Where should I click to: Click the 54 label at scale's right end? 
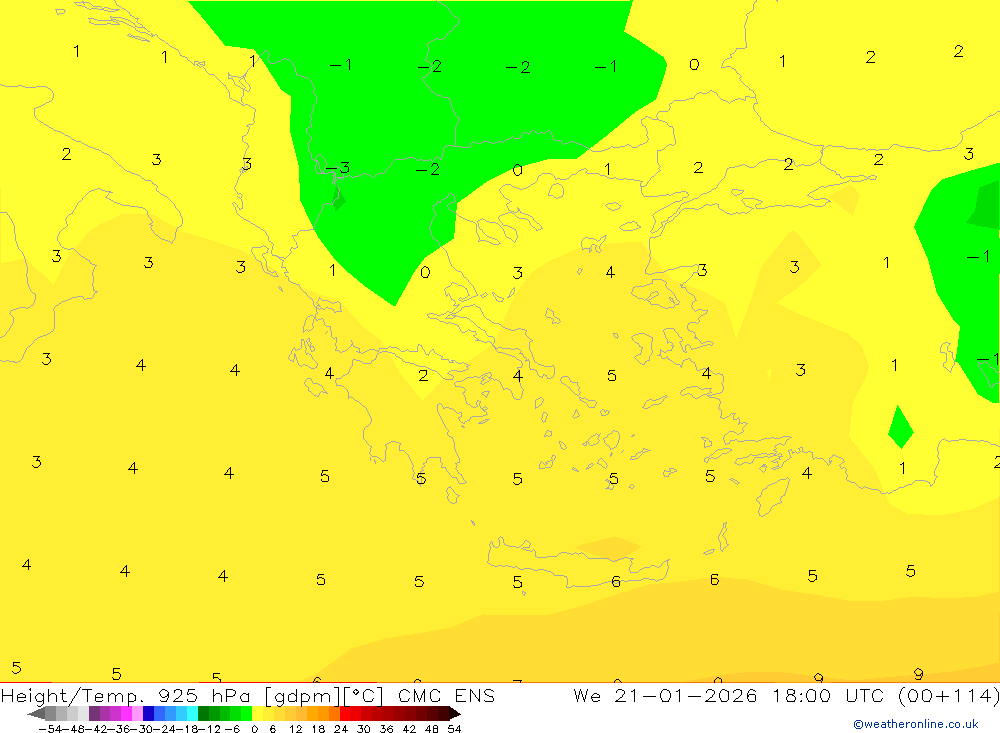click(x=454, y=729)
